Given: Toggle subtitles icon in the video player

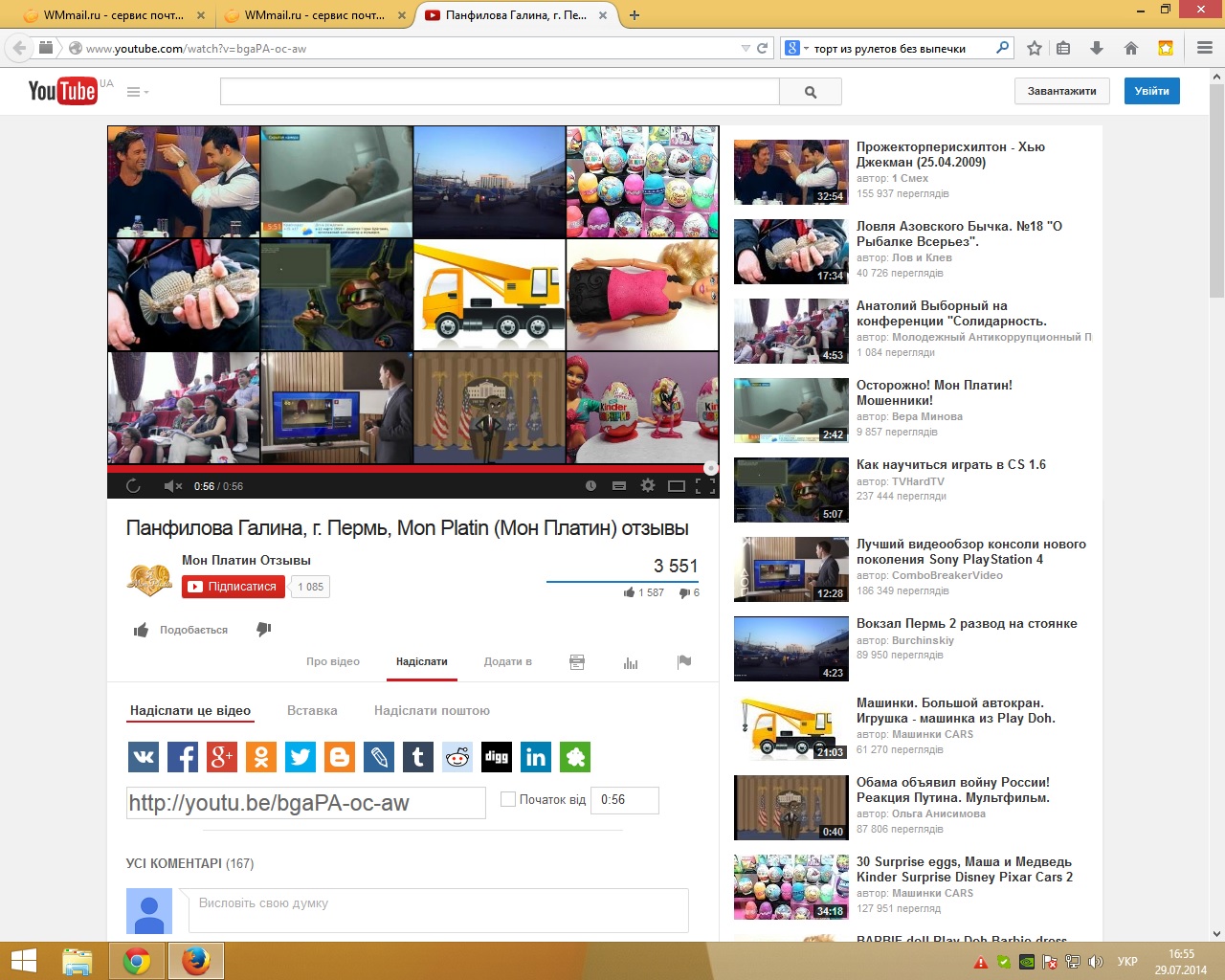Looking at the screenshot, I should coord(619,486).
